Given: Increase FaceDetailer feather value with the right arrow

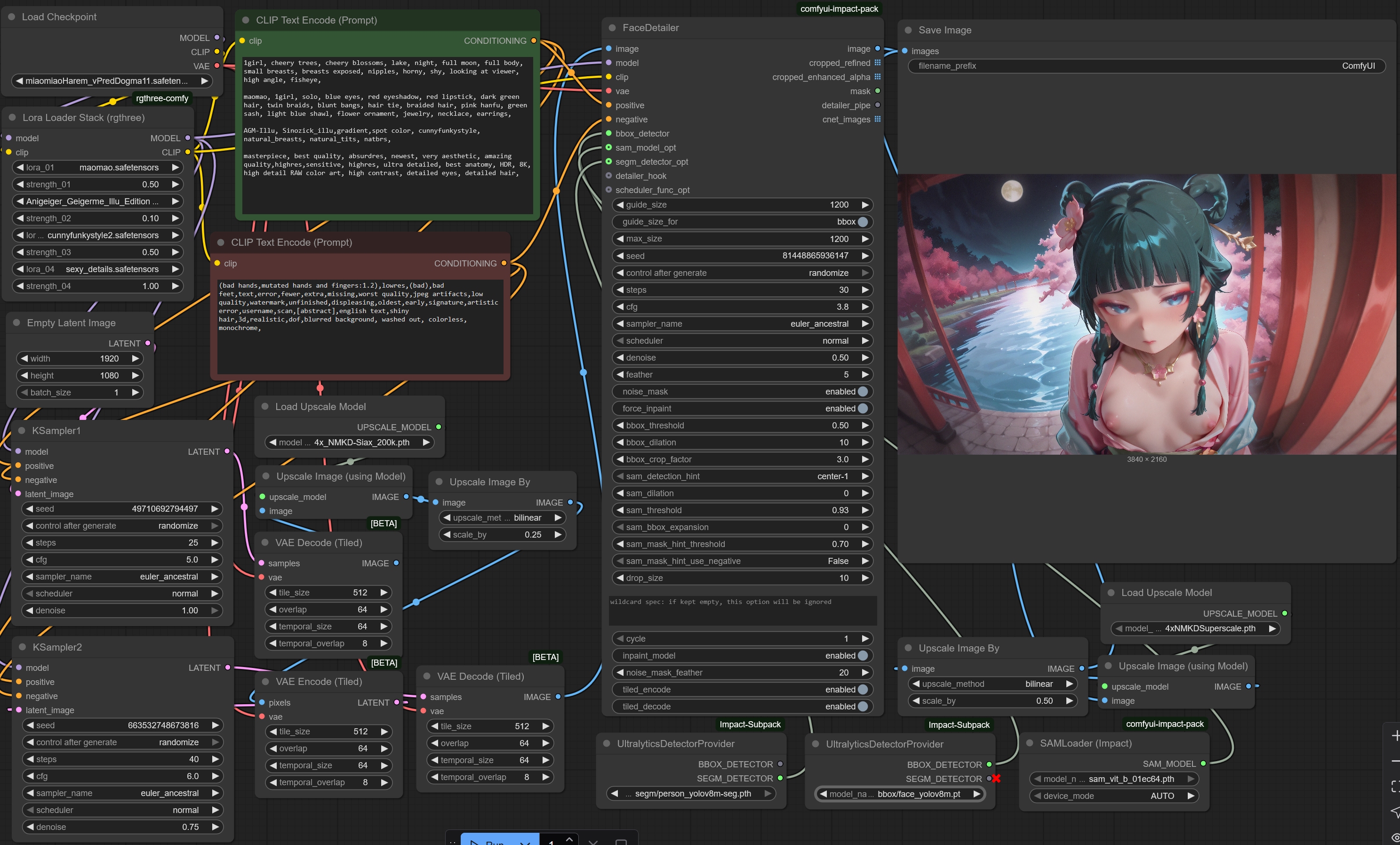Looking at the screenshot, I should pyautogui.click(x=865, y=374).
